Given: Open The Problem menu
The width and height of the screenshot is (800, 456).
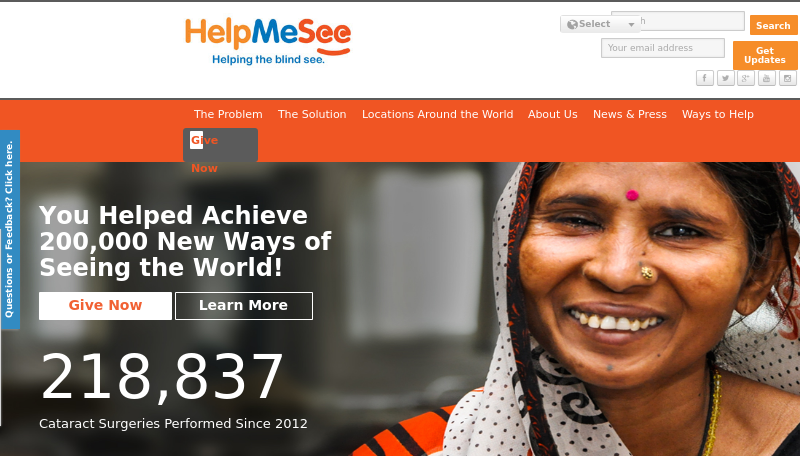Looking at the screenshot, I should (x=228, y=114).
